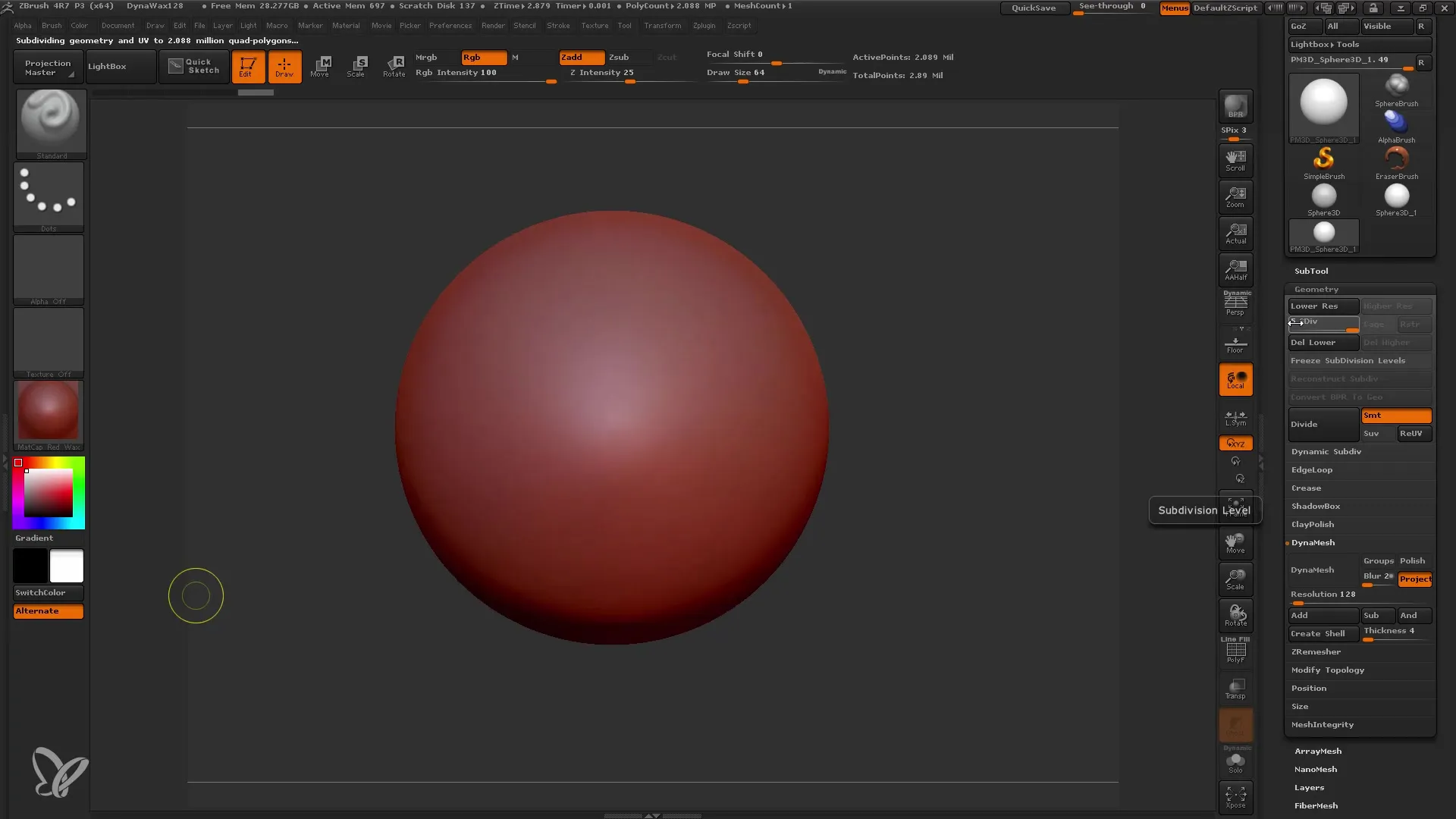This screenshot has height=819, width=1456.
Task: Expand the Geometry section panel
Action: coord(1316,289)
